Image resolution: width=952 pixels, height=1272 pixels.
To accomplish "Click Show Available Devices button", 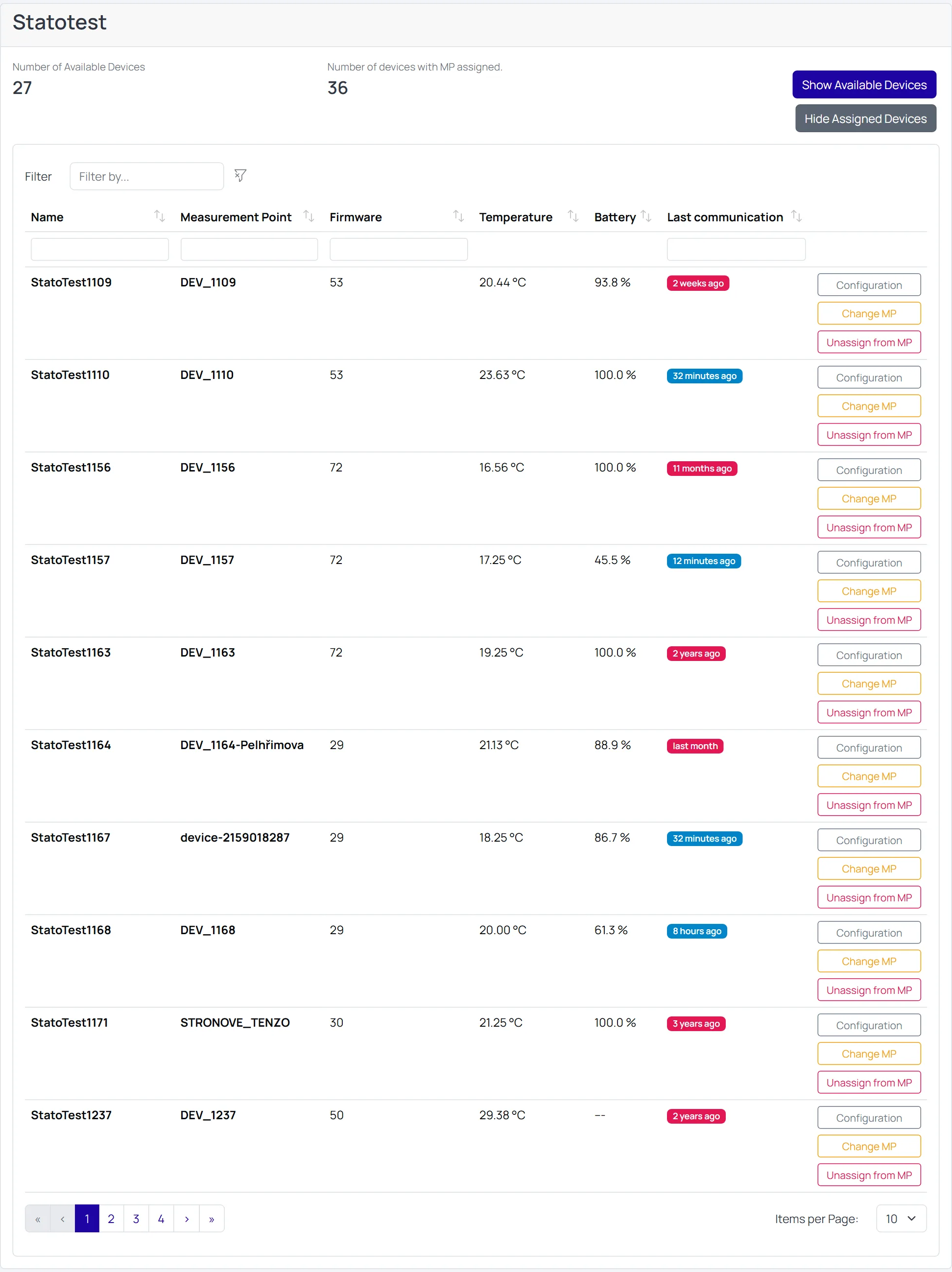I will tap(864, 85).
